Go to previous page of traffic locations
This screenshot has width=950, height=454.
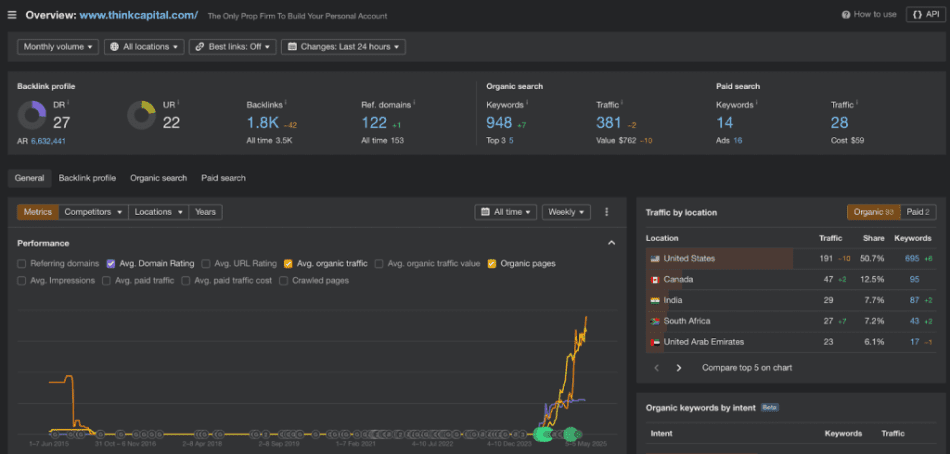pos(657,368)
